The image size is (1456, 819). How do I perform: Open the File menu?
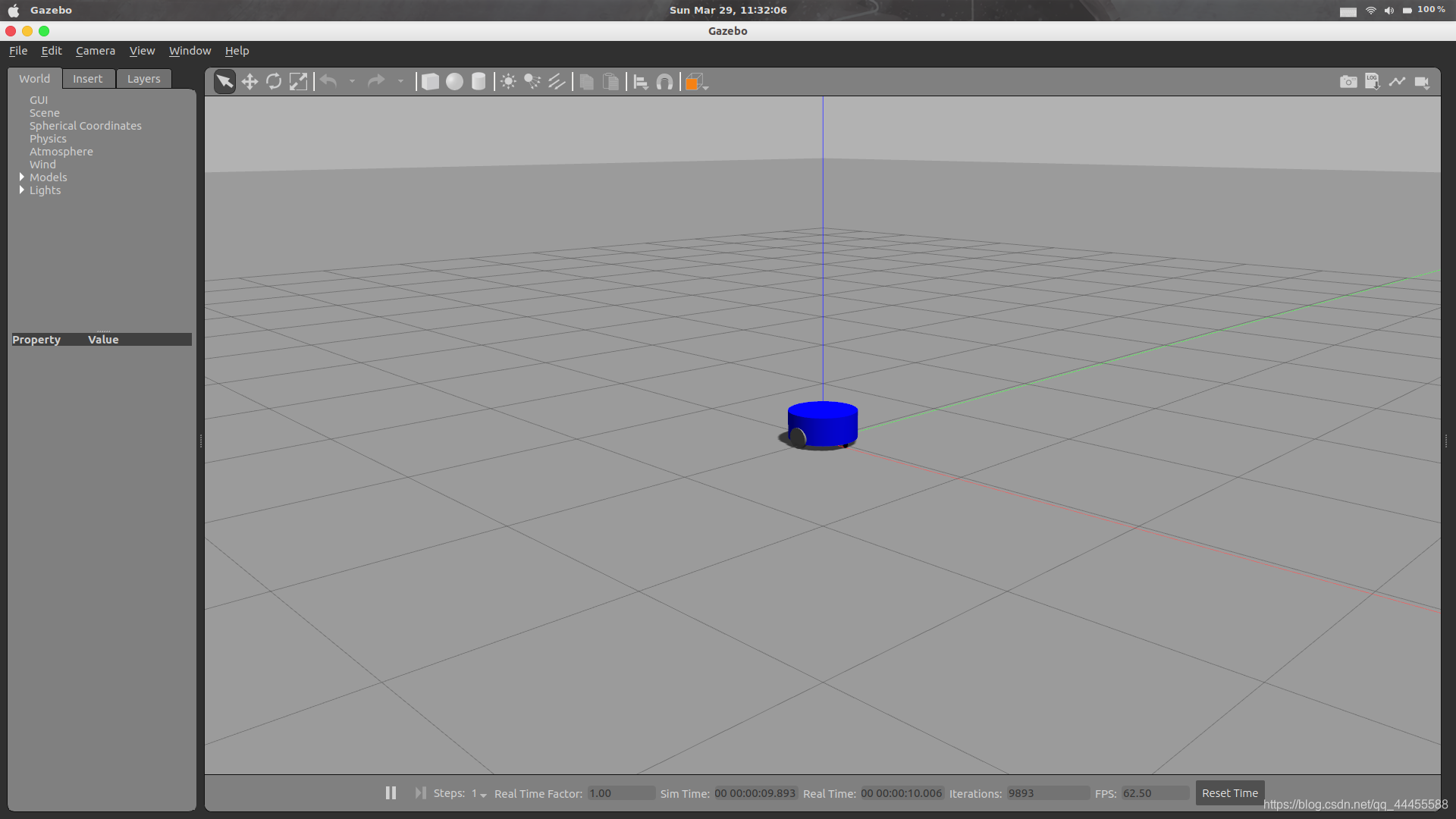tap(18, 51)
